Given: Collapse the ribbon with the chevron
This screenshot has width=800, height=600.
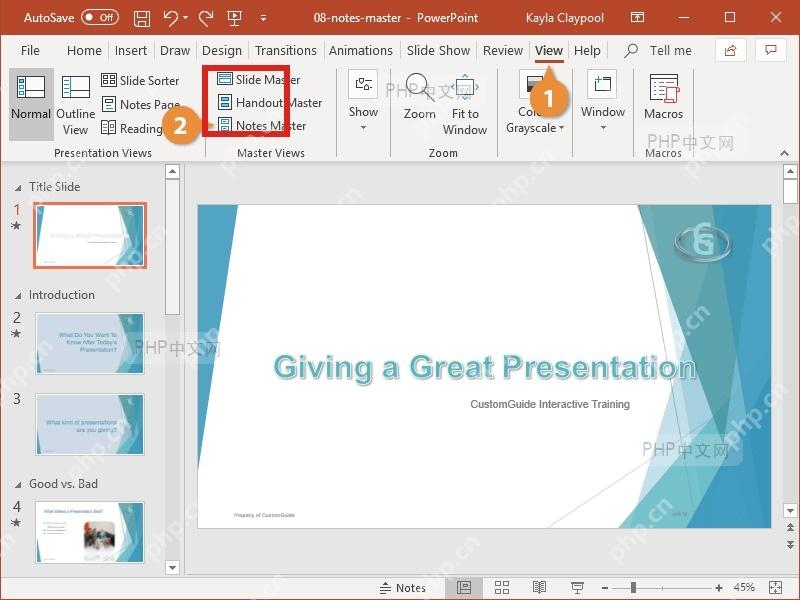Looking at the screenshot, I should coord(784,153).
